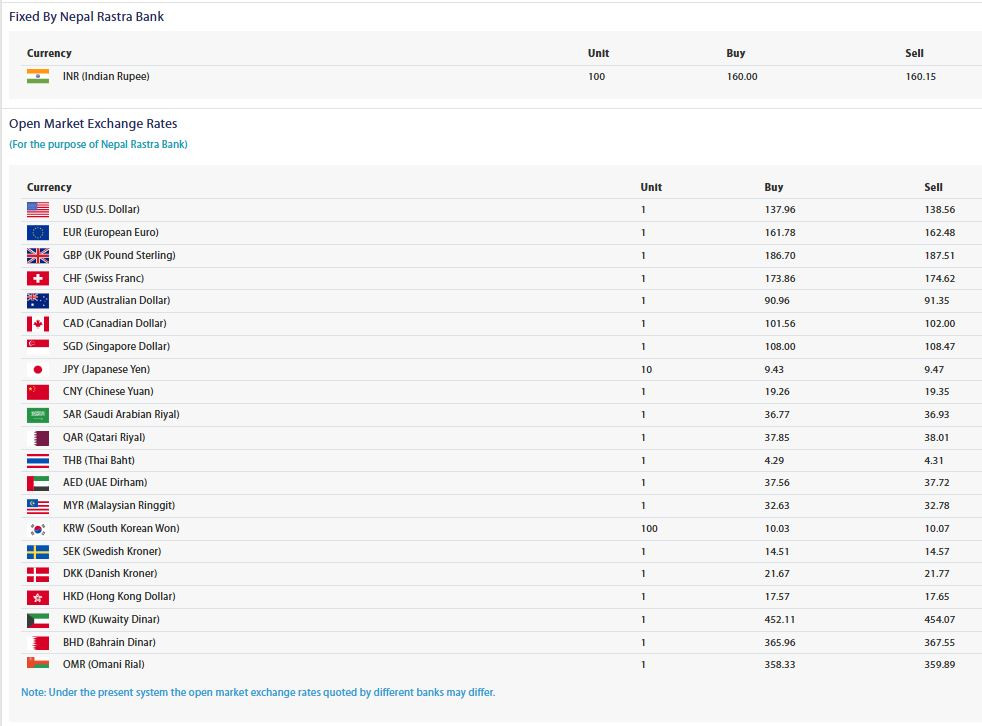Click the Singapore flag icon for SGD

pyautogui.click(x=38, y=346)
